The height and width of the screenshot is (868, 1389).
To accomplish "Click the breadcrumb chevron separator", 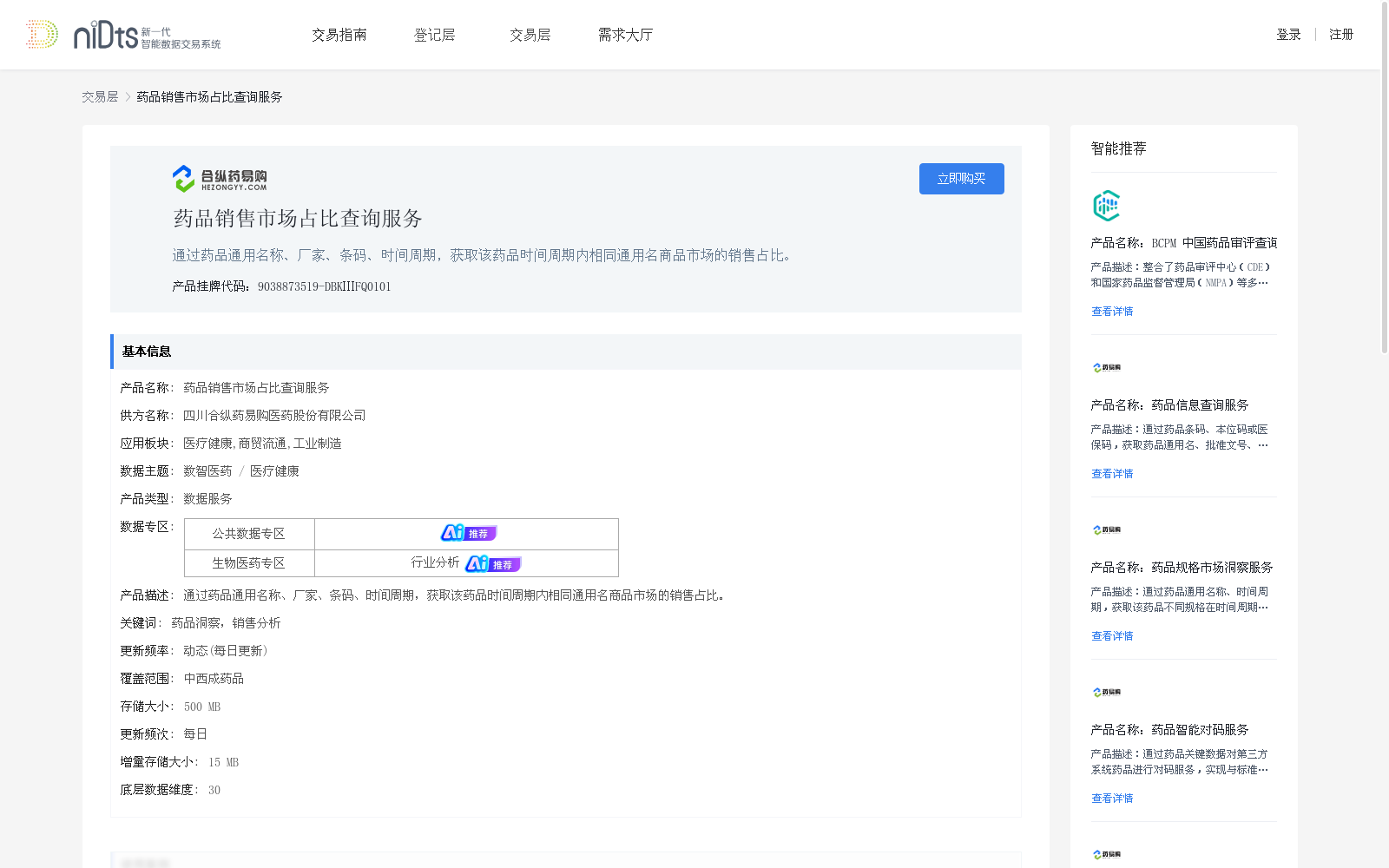I will pos(128,97).
